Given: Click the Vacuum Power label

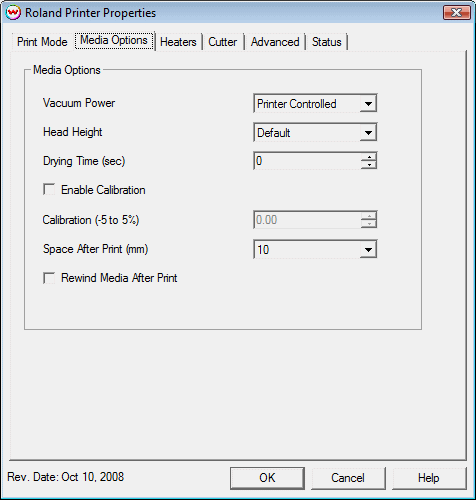Looking at the screenshot, I should tap(79, 103).
